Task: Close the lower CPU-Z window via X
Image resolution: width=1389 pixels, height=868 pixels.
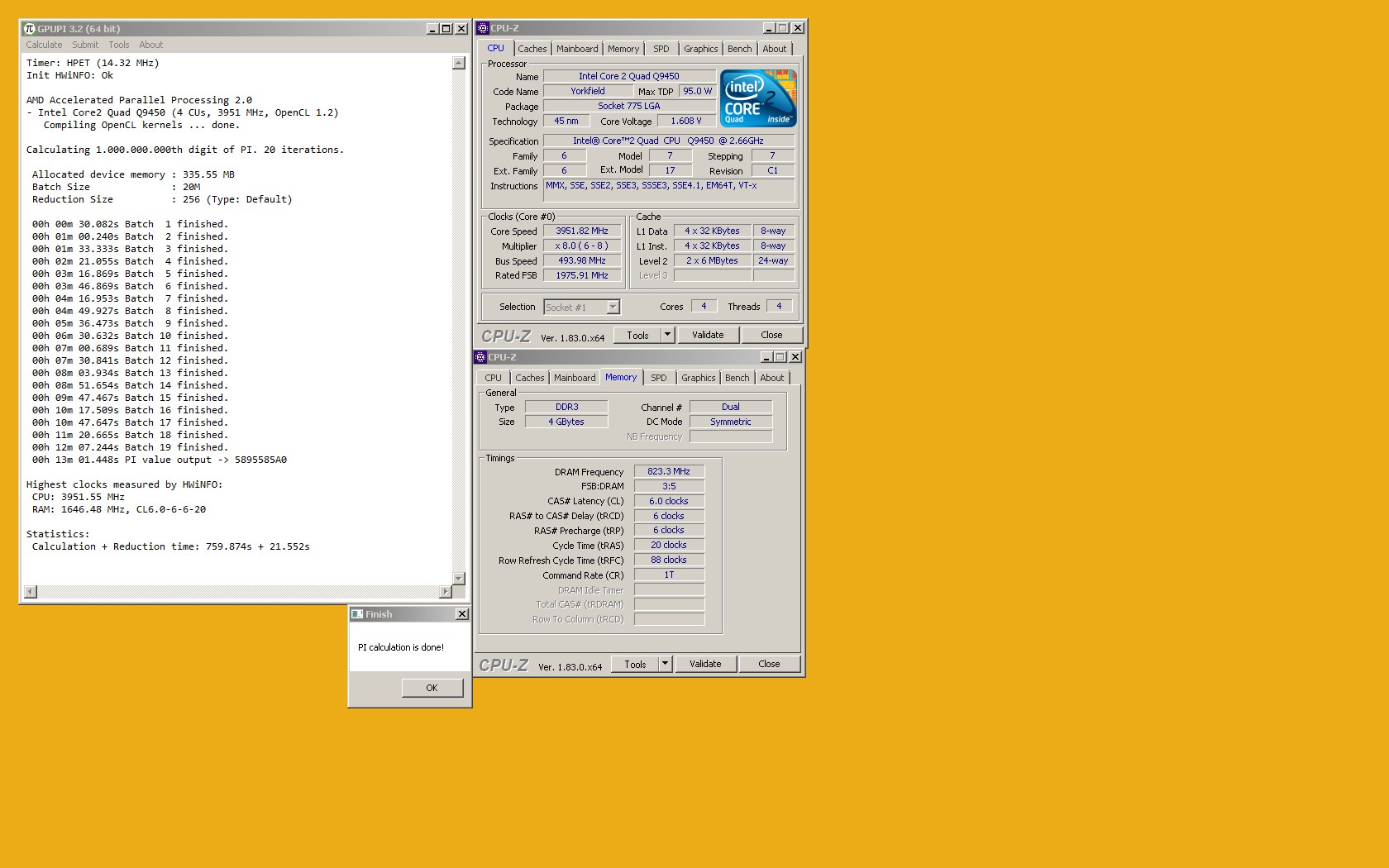Action: (x=795, y=357)
